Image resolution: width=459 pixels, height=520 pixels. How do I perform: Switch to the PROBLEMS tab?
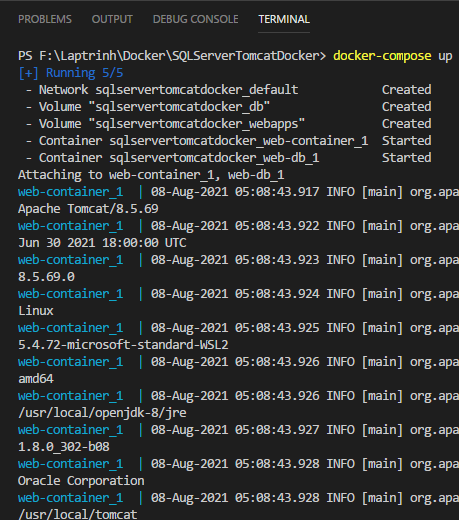click(x=45, y=19)
